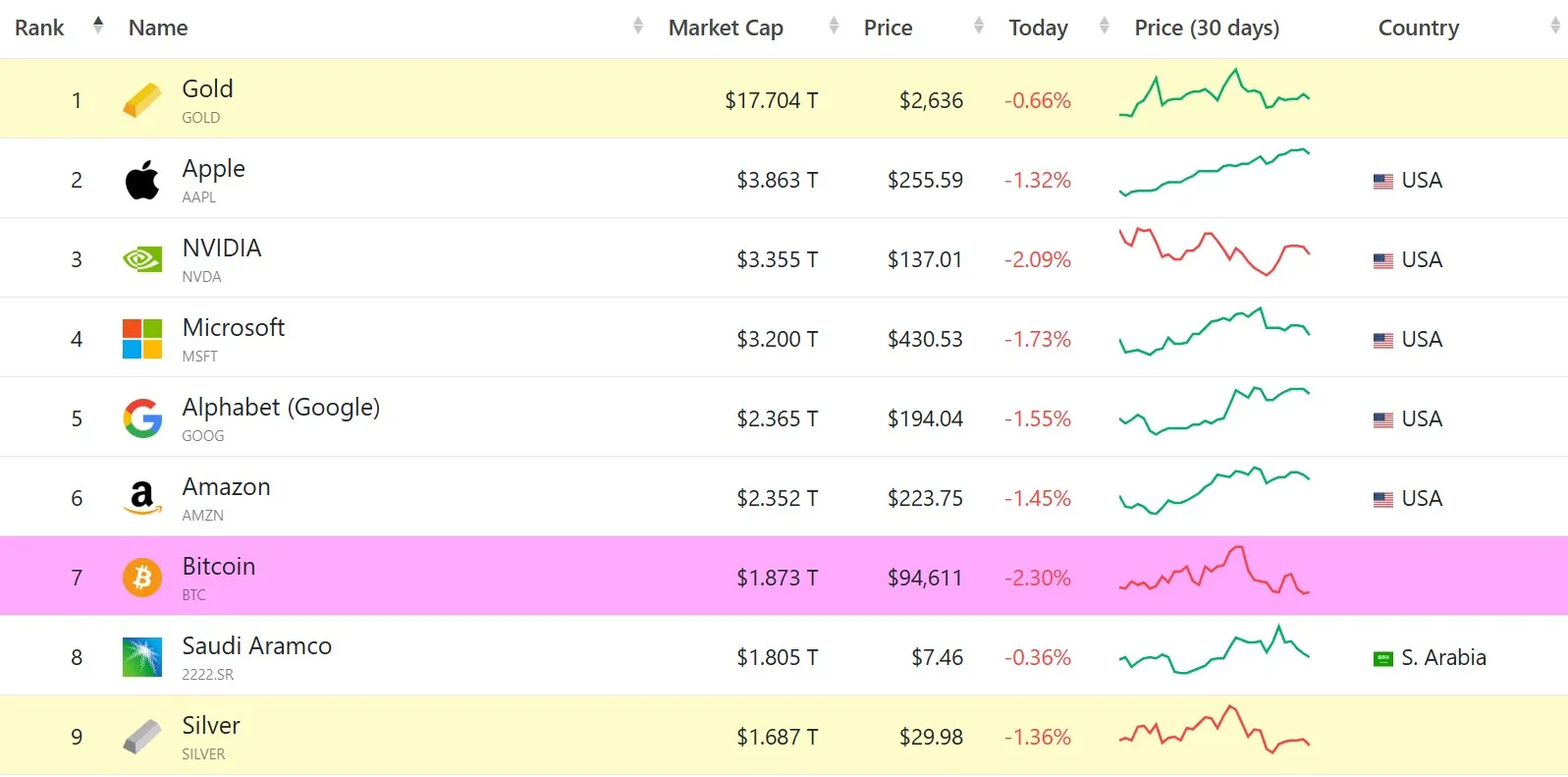The height and width of the screenshot is (777, 1568).
Task: Click the Google G logo icon
Action: (142, 418)
